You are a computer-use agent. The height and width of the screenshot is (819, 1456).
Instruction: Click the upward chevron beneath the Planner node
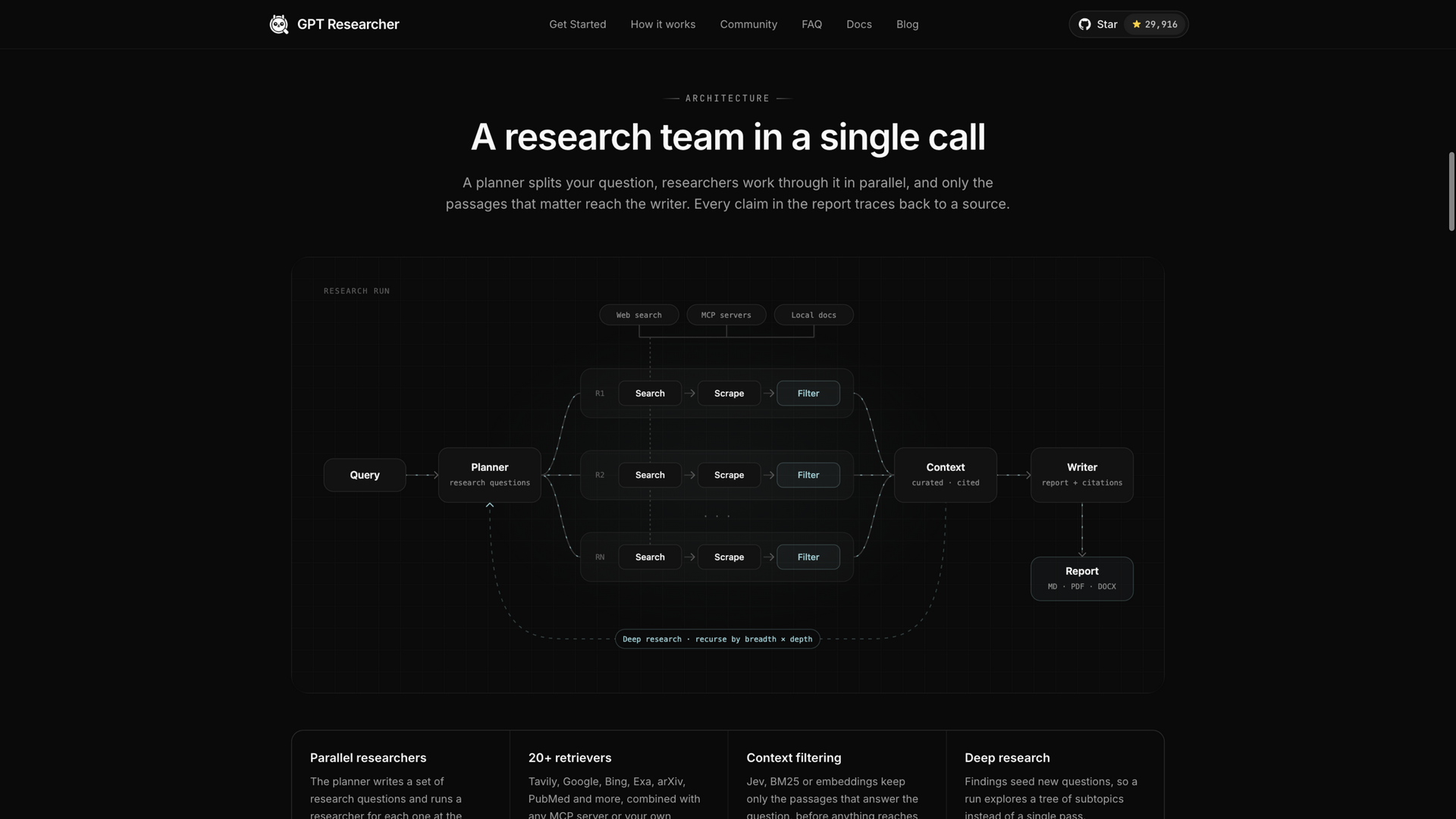click(x=490, y=505)
